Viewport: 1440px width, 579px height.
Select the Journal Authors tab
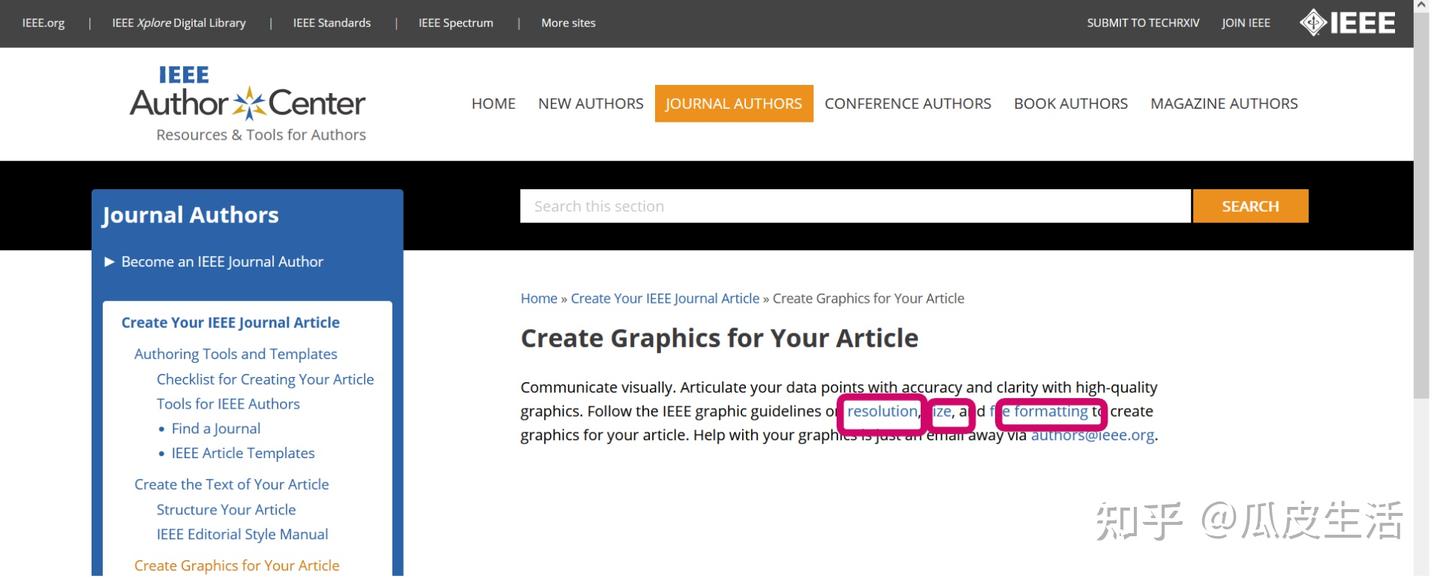734,104
